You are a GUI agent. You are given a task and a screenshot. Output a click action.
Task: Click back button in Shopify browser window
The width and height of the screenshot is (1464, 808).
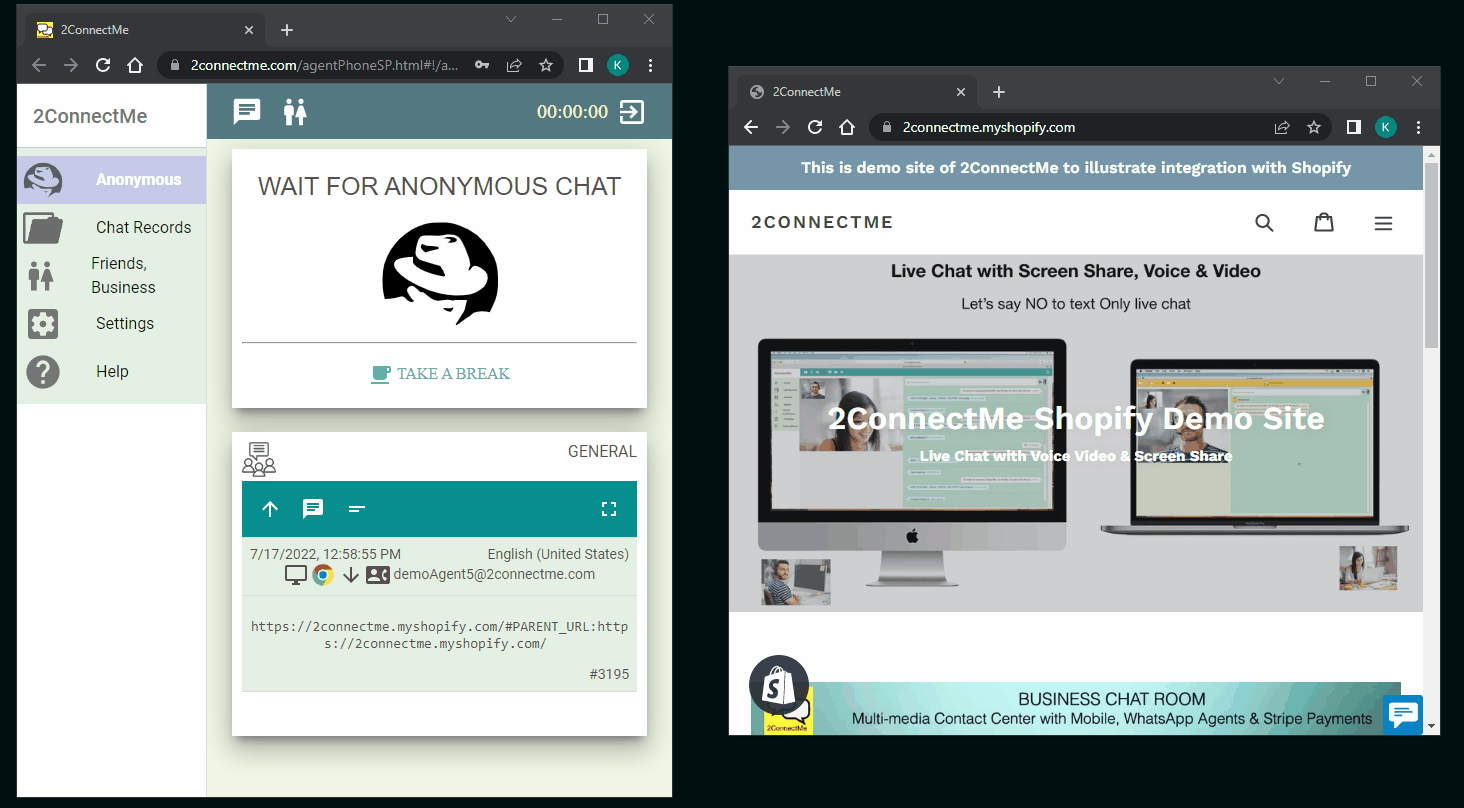tap(751, 127)
